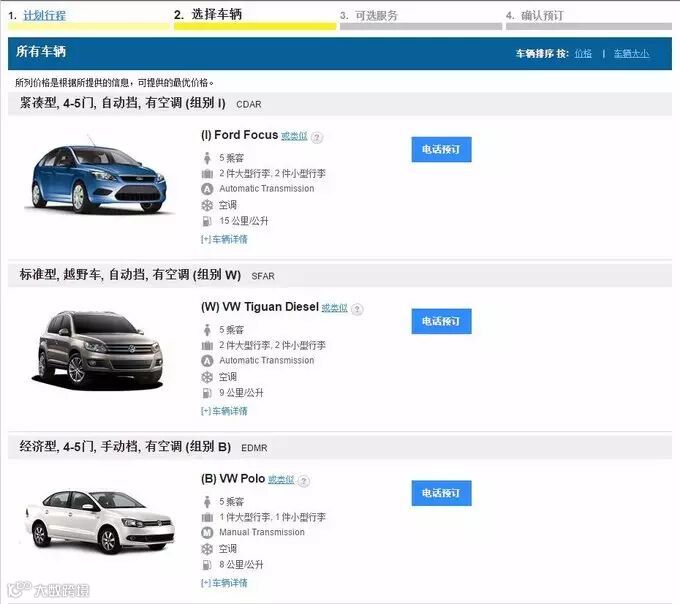Click the 标准型 越野车 组别 W heading
The image size is (680, 604).
pos(130,275)
